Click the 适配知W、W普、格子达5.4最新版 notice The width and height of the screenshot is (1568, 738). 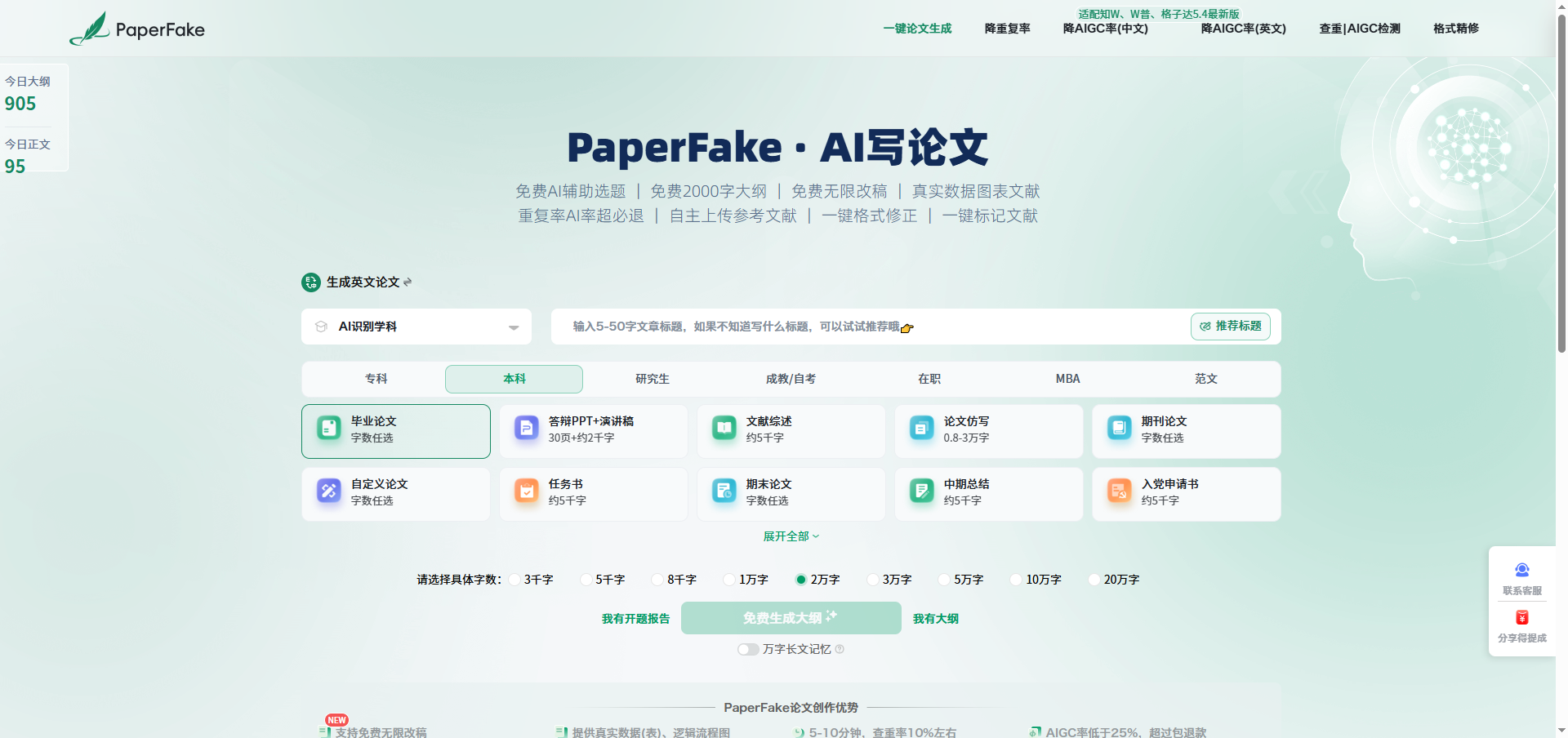click(1159, 14)
